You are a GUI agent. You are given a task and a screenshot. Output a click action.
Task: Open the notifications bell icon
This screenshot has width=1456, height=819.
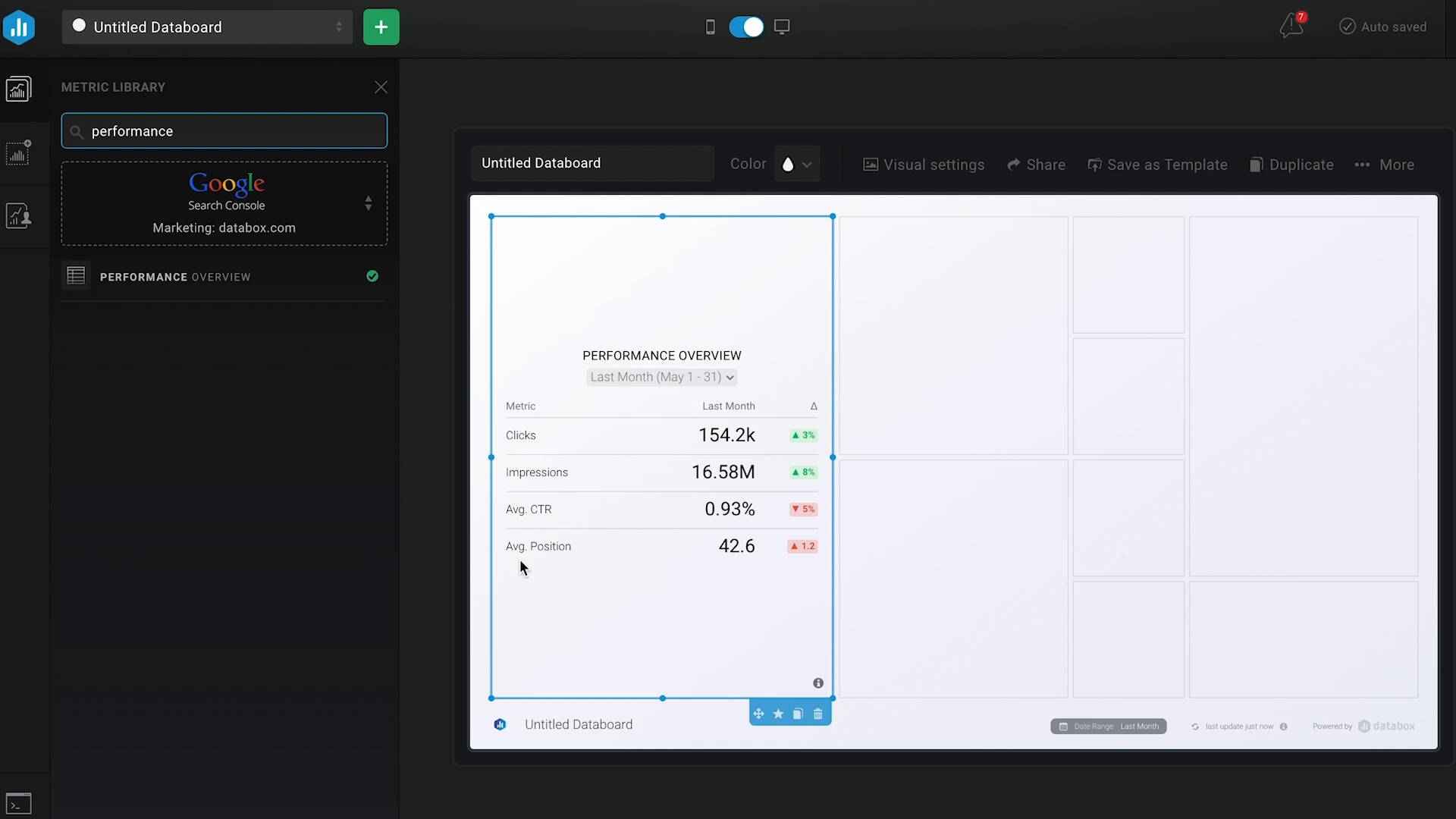[x=1291, y=27]
